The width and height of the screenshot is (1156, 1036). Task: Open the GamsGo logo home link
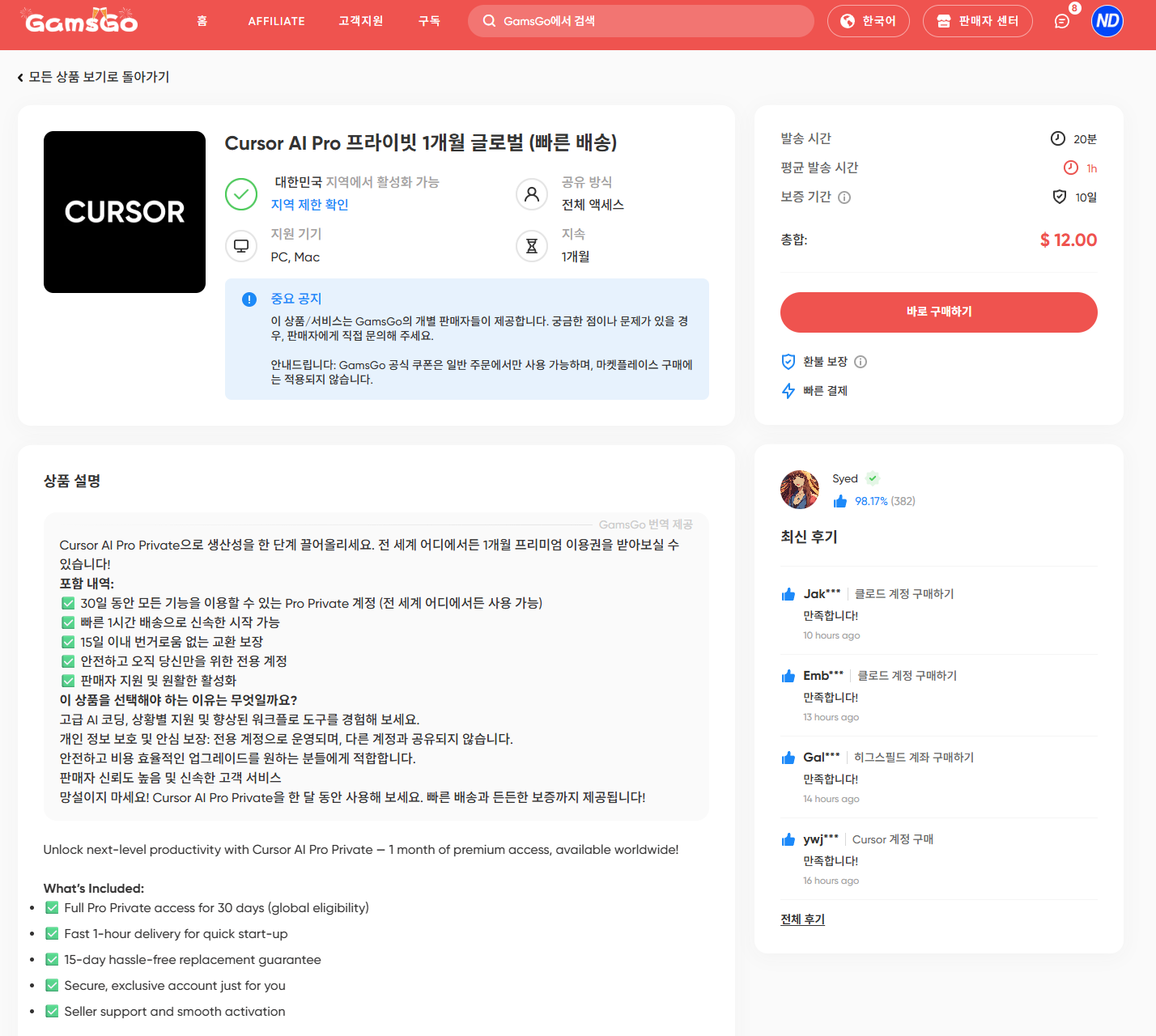pyautogui.click(x=80, y=20)
